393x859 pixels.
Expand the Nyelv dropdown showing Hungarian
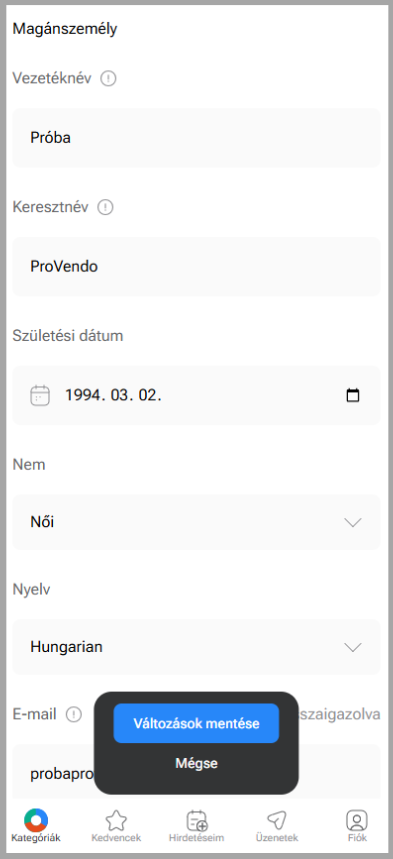[x=196, y=647]
